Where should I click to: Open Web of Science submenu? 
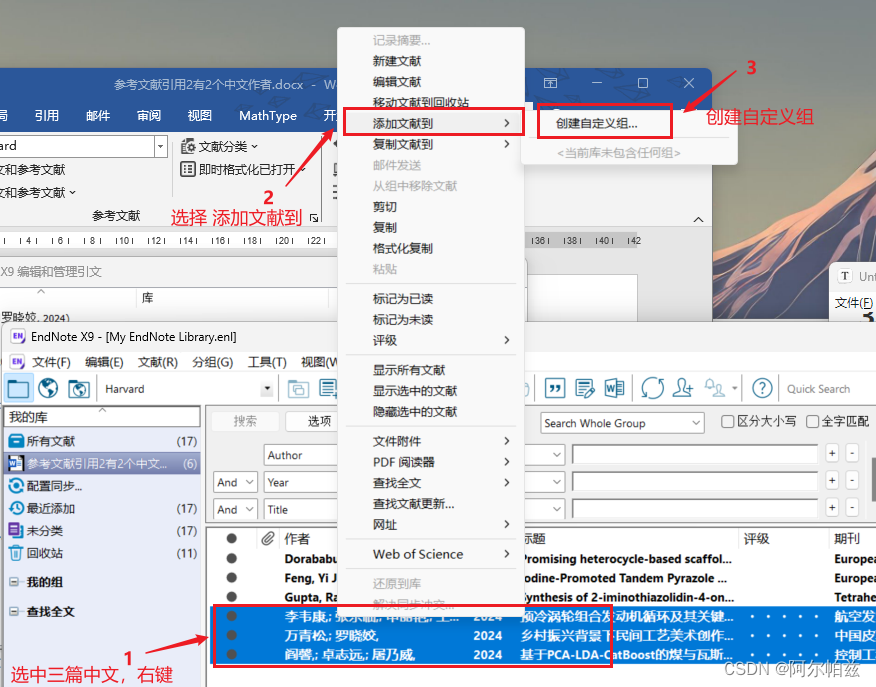point(433,554)
